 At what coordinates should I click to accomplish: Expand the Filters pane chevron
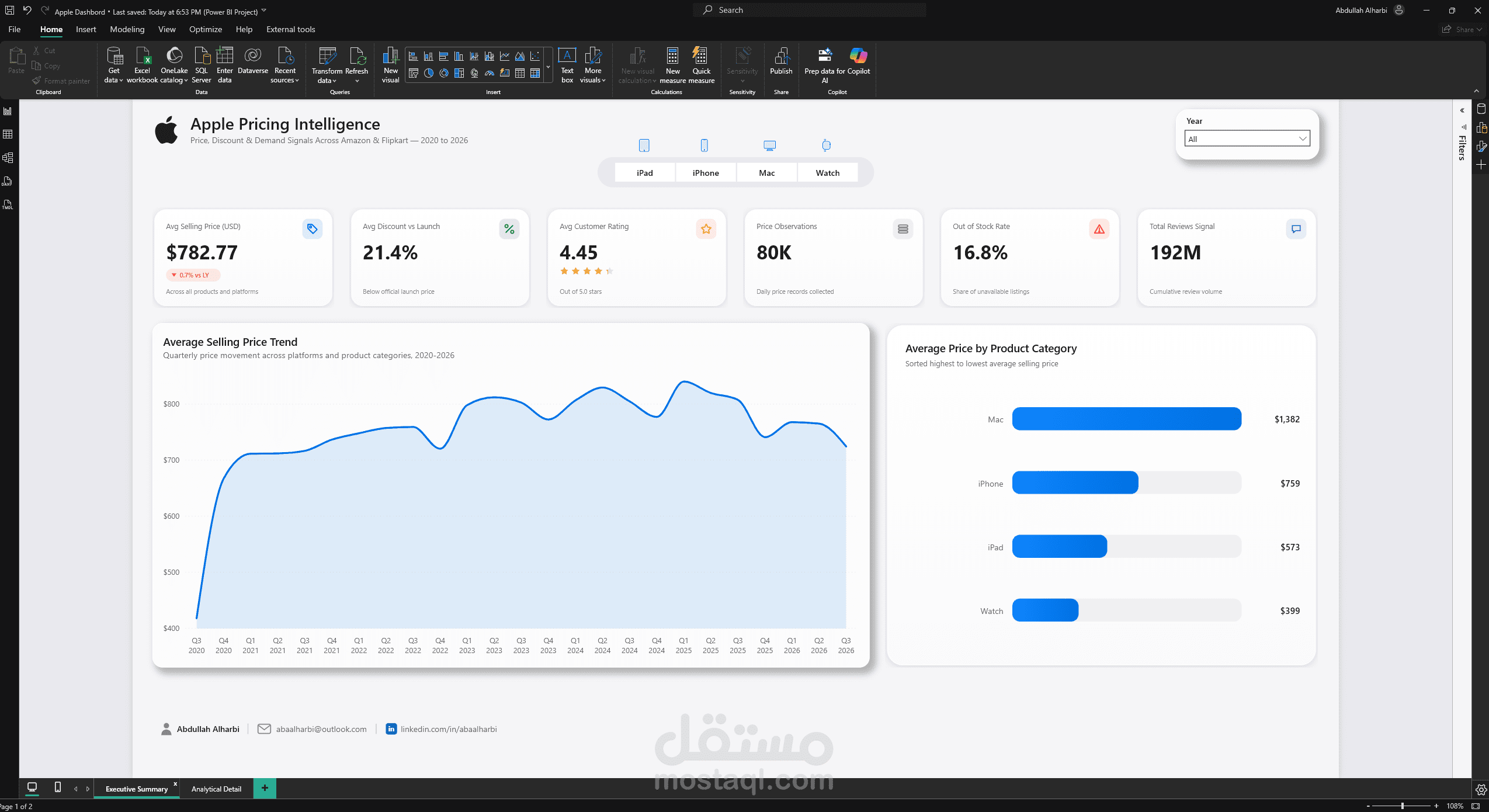(1462, 110)
